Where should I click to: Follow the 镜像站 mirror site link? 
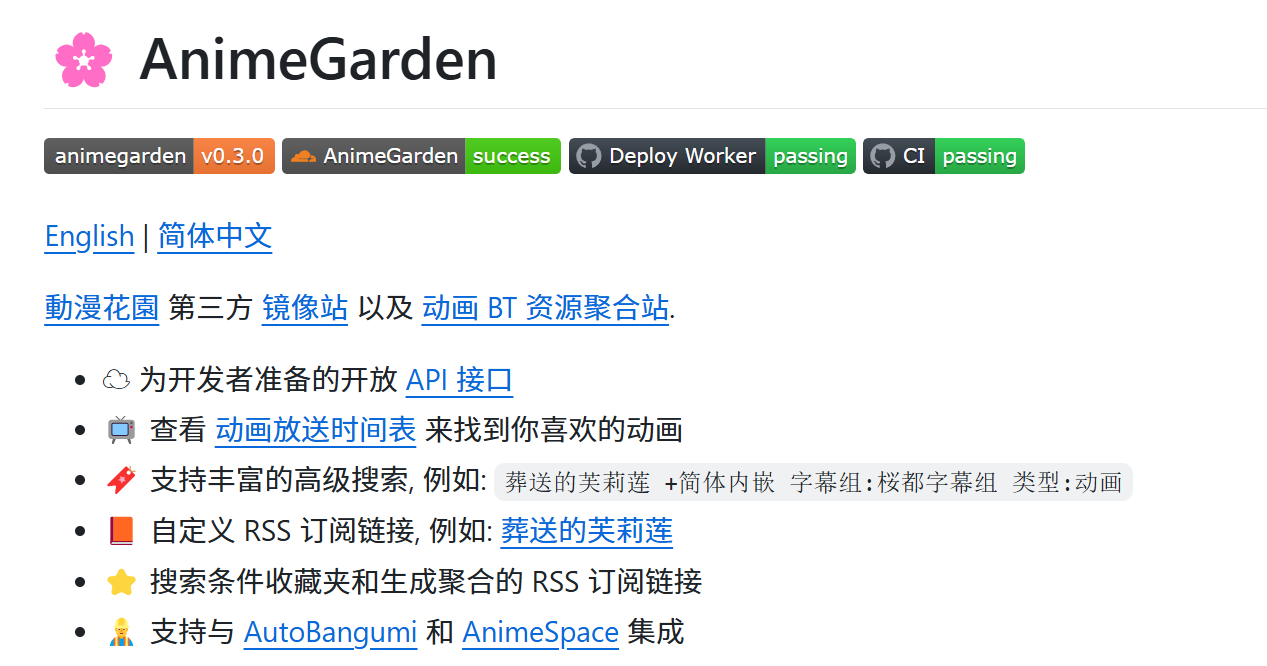305,308
